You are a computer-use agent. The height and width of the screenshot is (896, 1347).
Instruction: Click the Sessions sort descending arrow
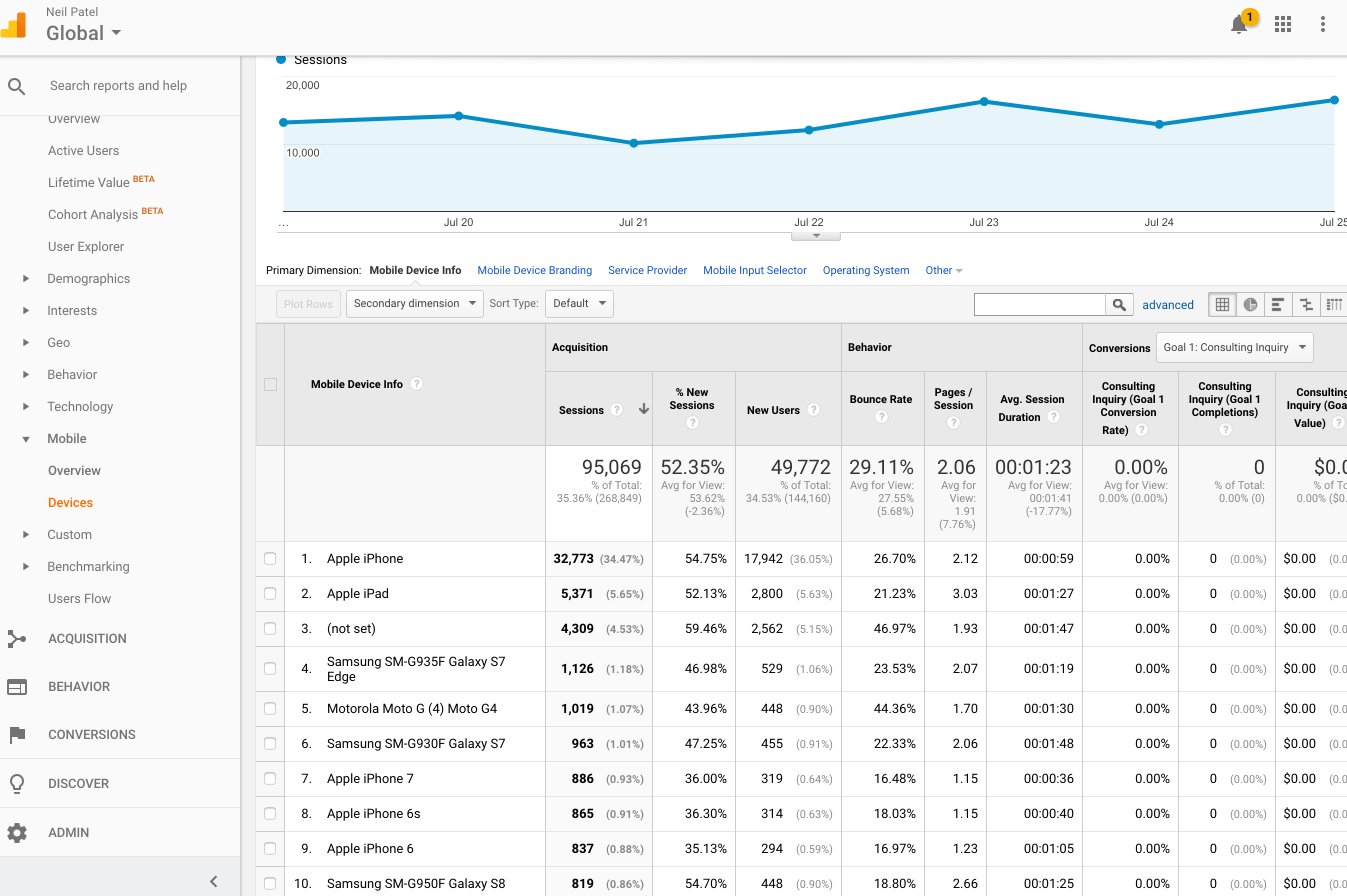click(x=644, y=409)
